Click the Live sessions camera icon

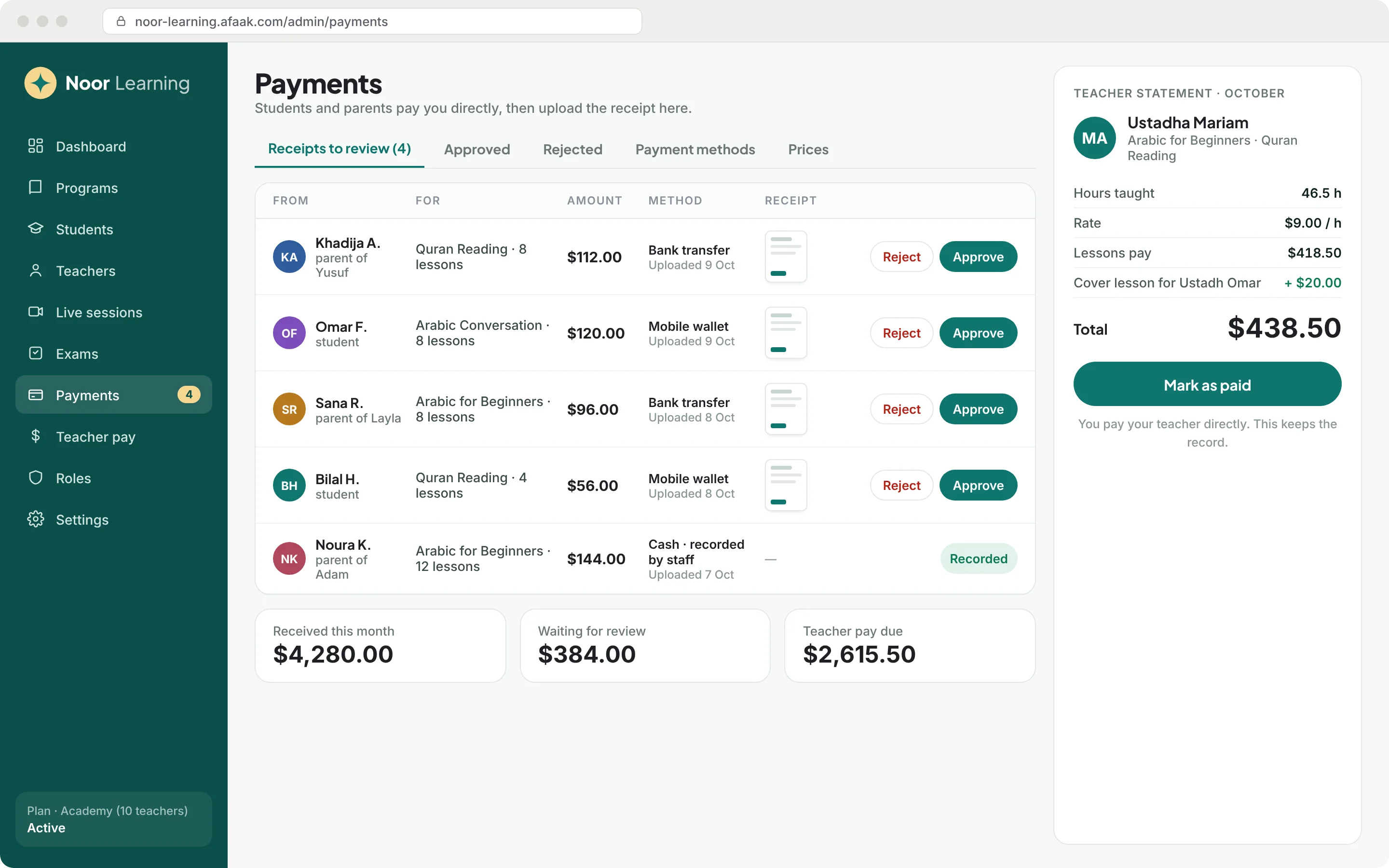point(36,312)
